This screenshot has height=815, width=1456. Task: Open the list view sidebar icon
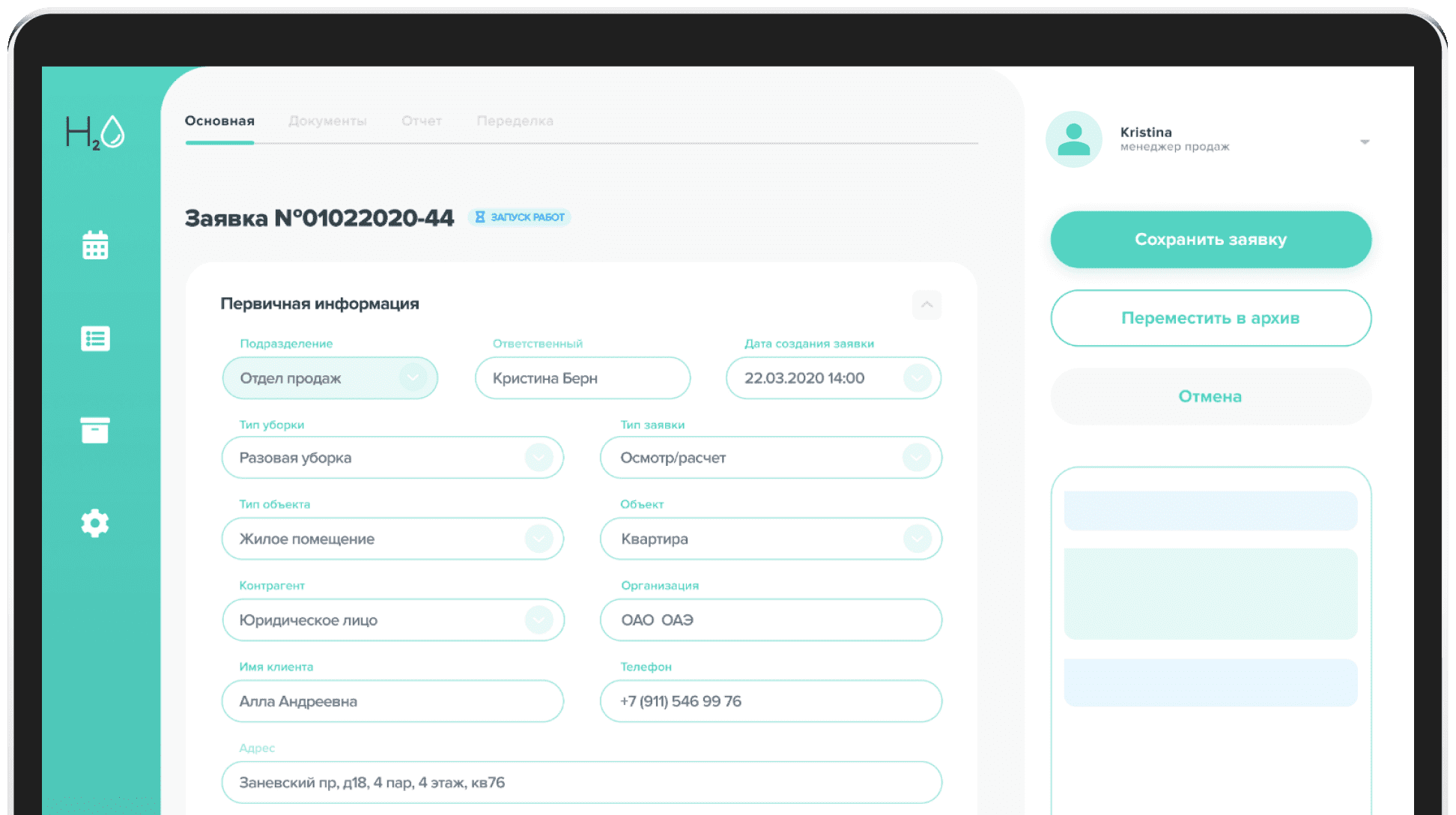95,339
